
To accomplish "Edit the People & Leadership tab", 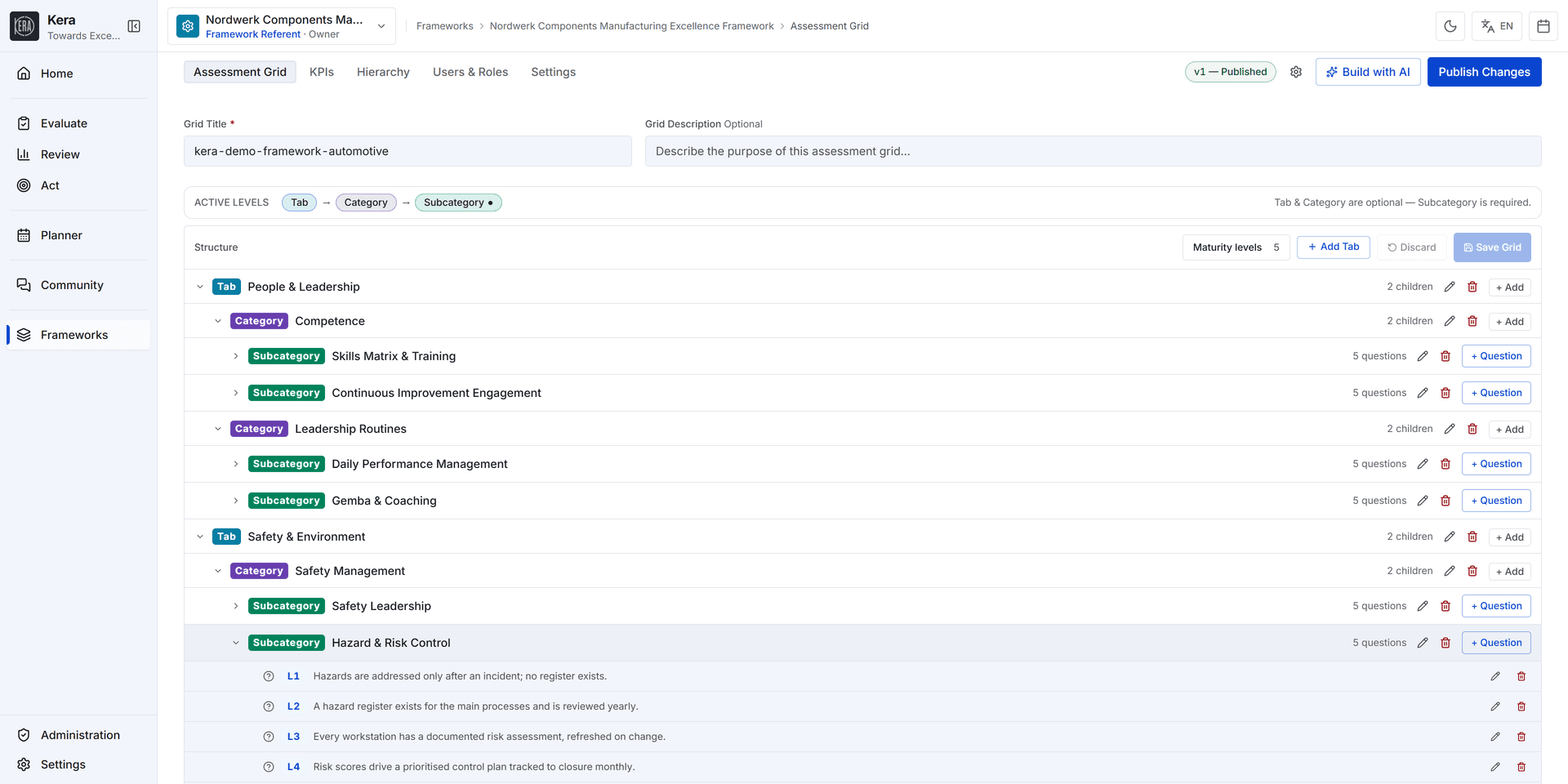I will pos(1450,287).
